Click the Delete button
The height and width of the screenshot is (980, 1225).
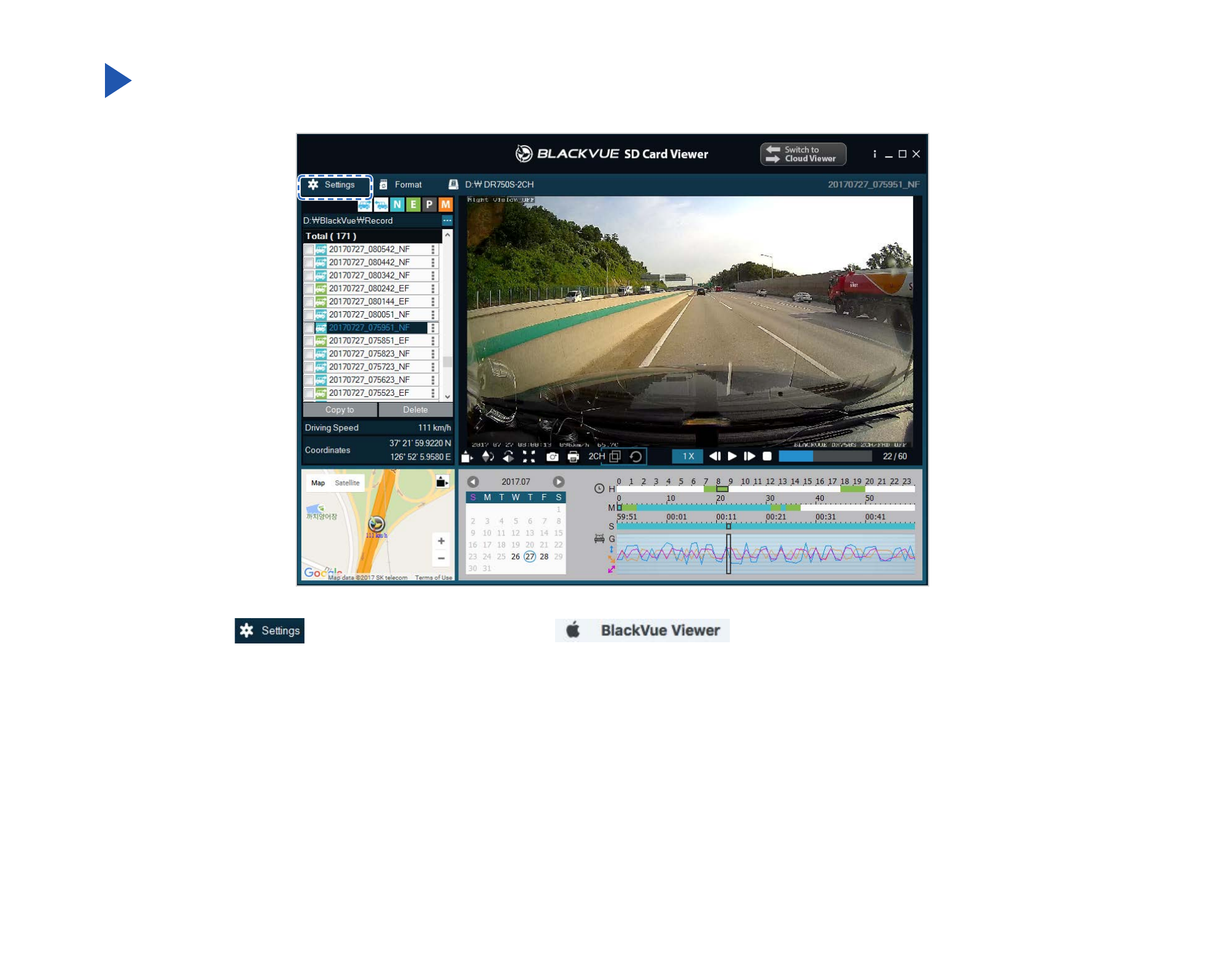[416, 410]
